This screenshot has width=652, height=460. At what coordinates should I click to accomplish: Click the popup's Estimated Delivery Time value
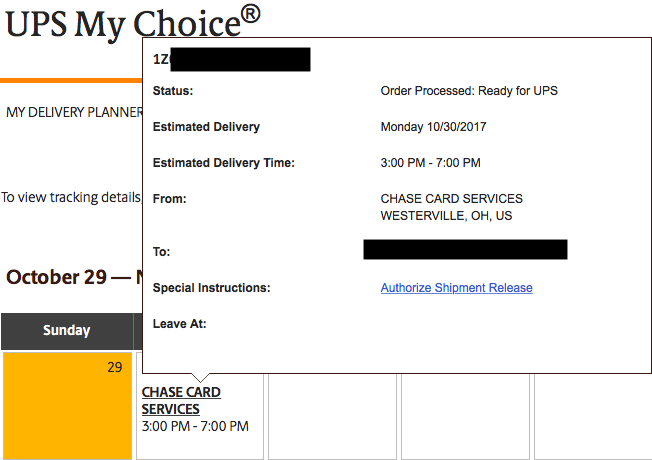pyautogui.click(x=430, y=163)
